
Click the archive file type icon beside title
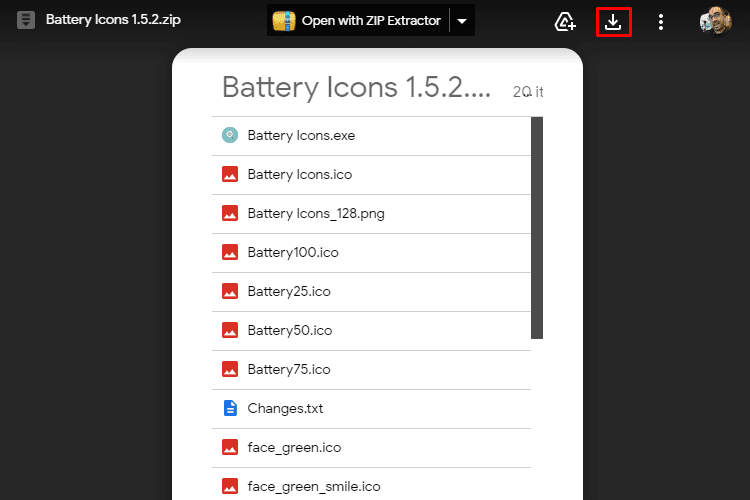pyautogui.click(x=26, y=20)
